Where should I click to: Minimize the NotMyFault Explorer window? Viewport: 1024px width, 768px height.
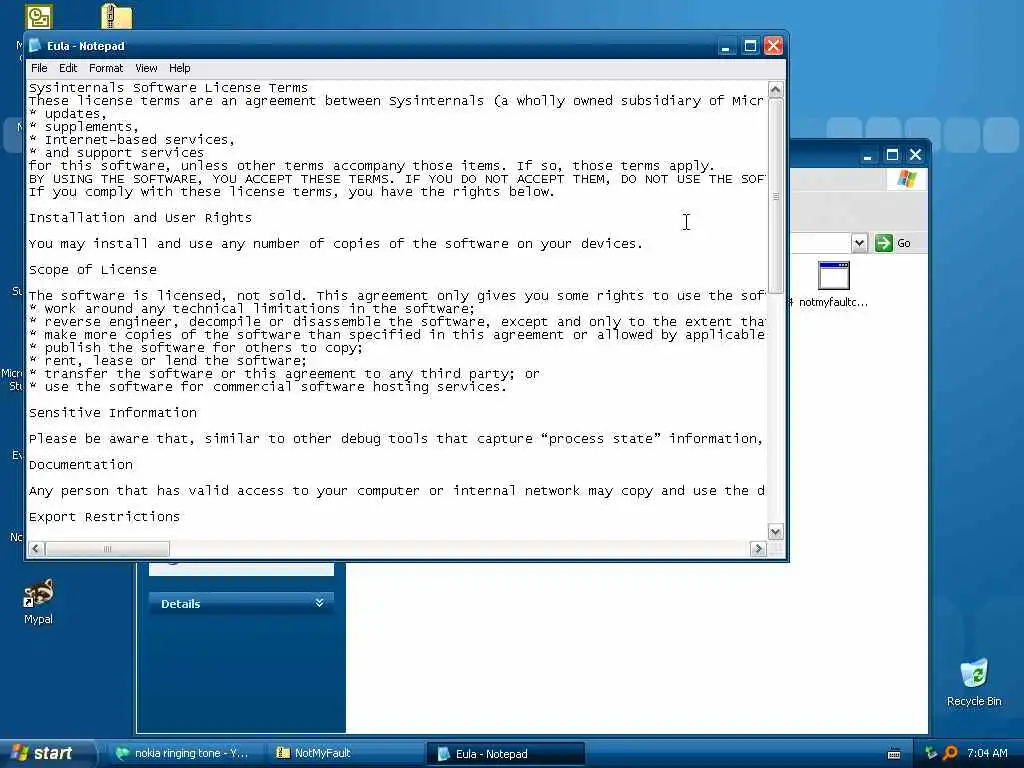point(867,155)
